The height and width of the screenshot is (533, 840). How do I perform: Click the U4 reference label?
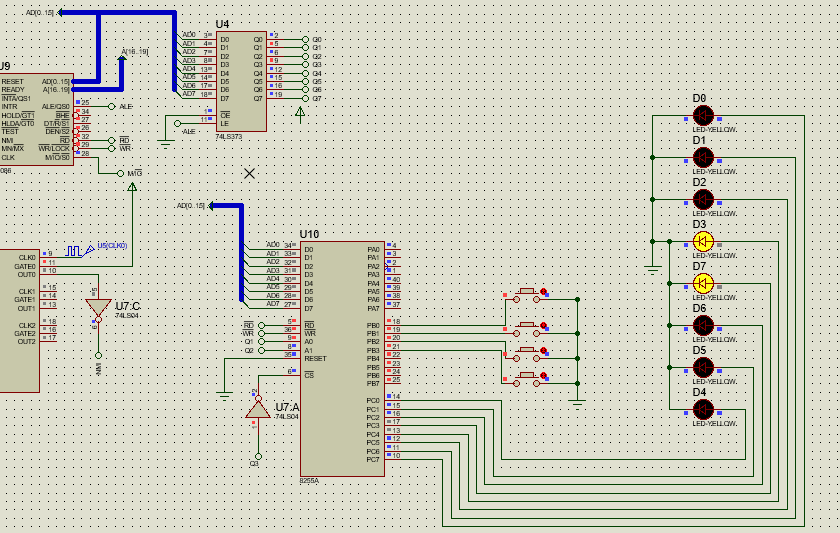pyautogui.click(x=222, y=24)
